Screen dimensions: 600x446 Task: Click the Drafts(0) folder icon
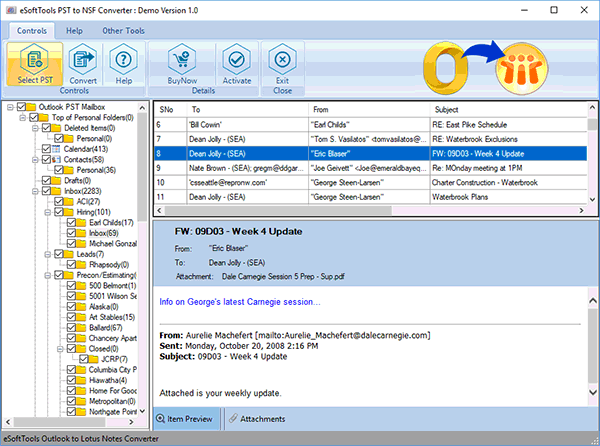(x=56, y=181)
